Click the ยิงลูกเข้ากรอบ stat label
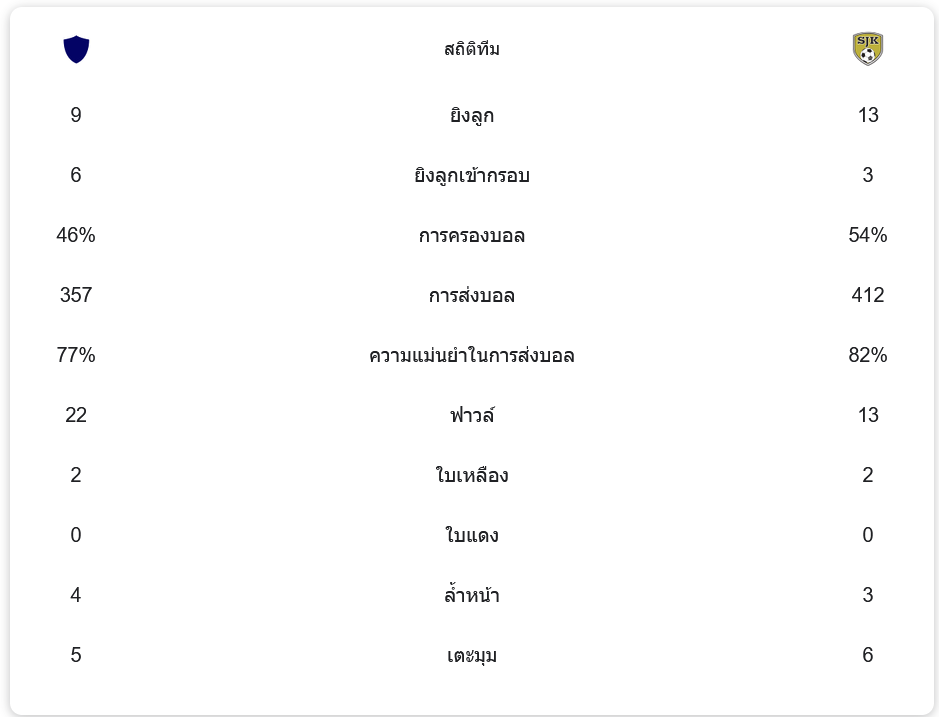The height and width of the screenshot is (717, 939). 472,176
